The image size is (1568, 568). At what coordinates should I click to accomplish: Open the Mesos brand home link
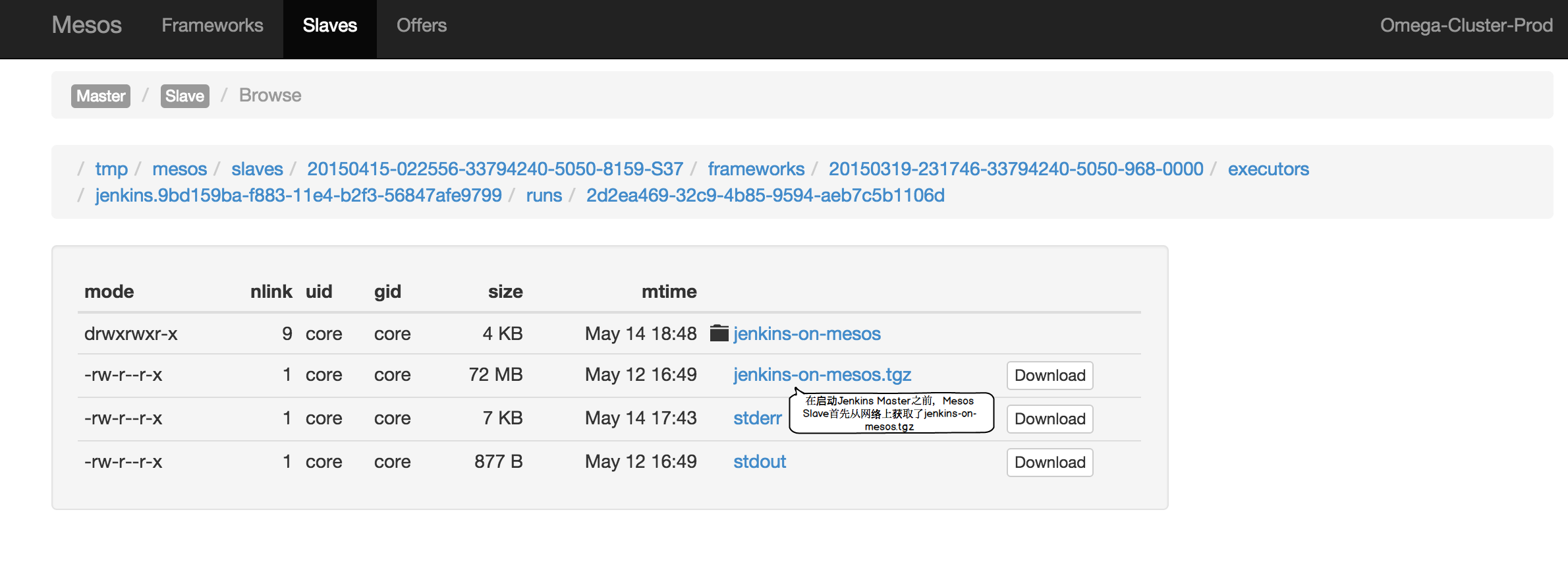pos(86,26)
